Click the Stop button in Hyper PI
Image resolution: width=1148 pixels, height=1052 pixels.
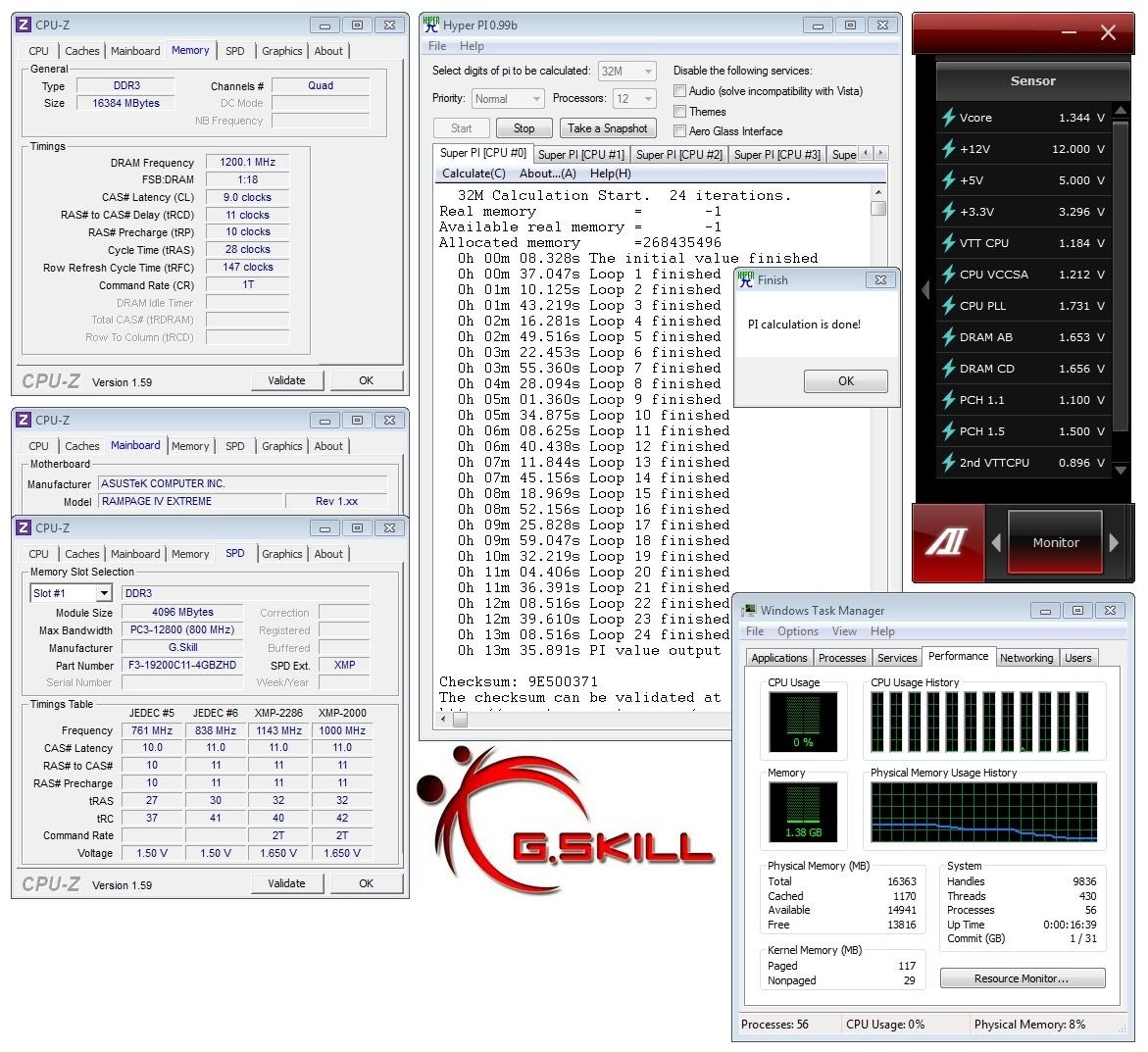(x=524, y=128)
